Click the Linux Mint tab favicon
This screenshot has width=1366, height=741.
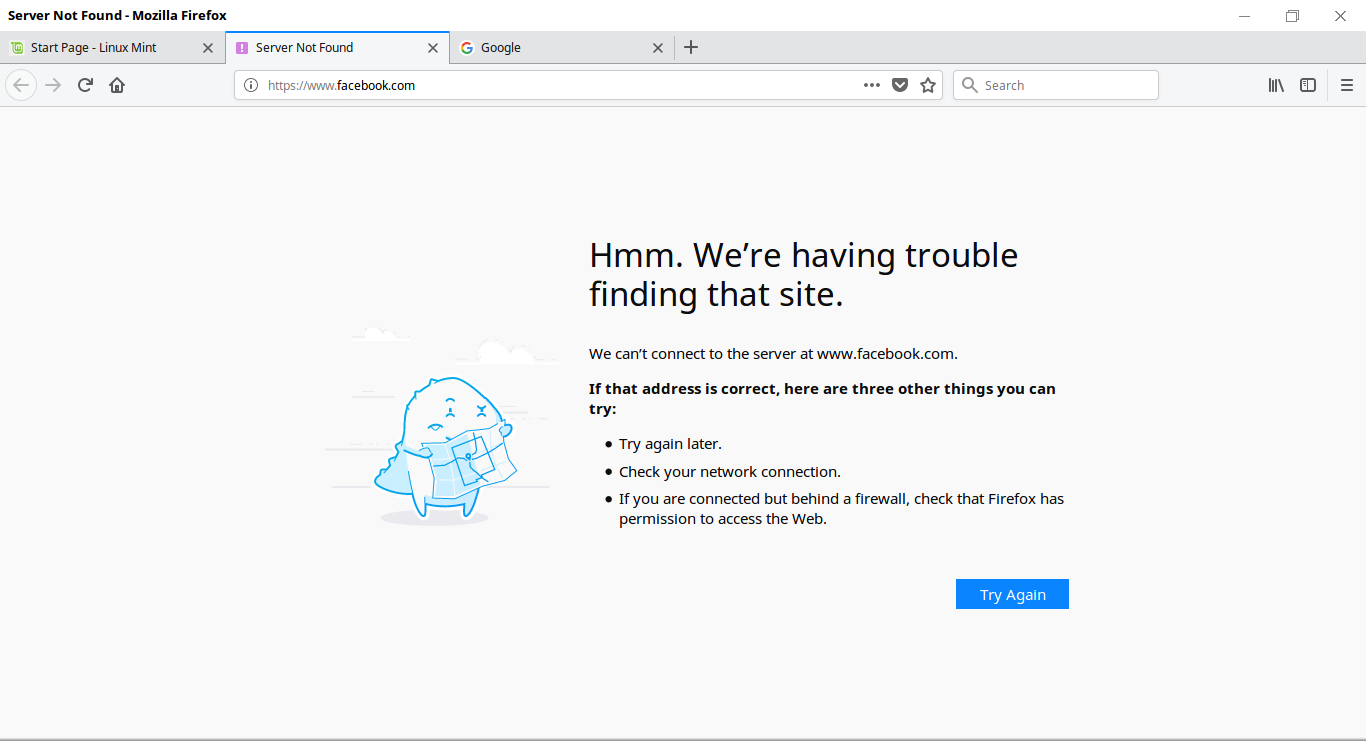coord(17,47)
